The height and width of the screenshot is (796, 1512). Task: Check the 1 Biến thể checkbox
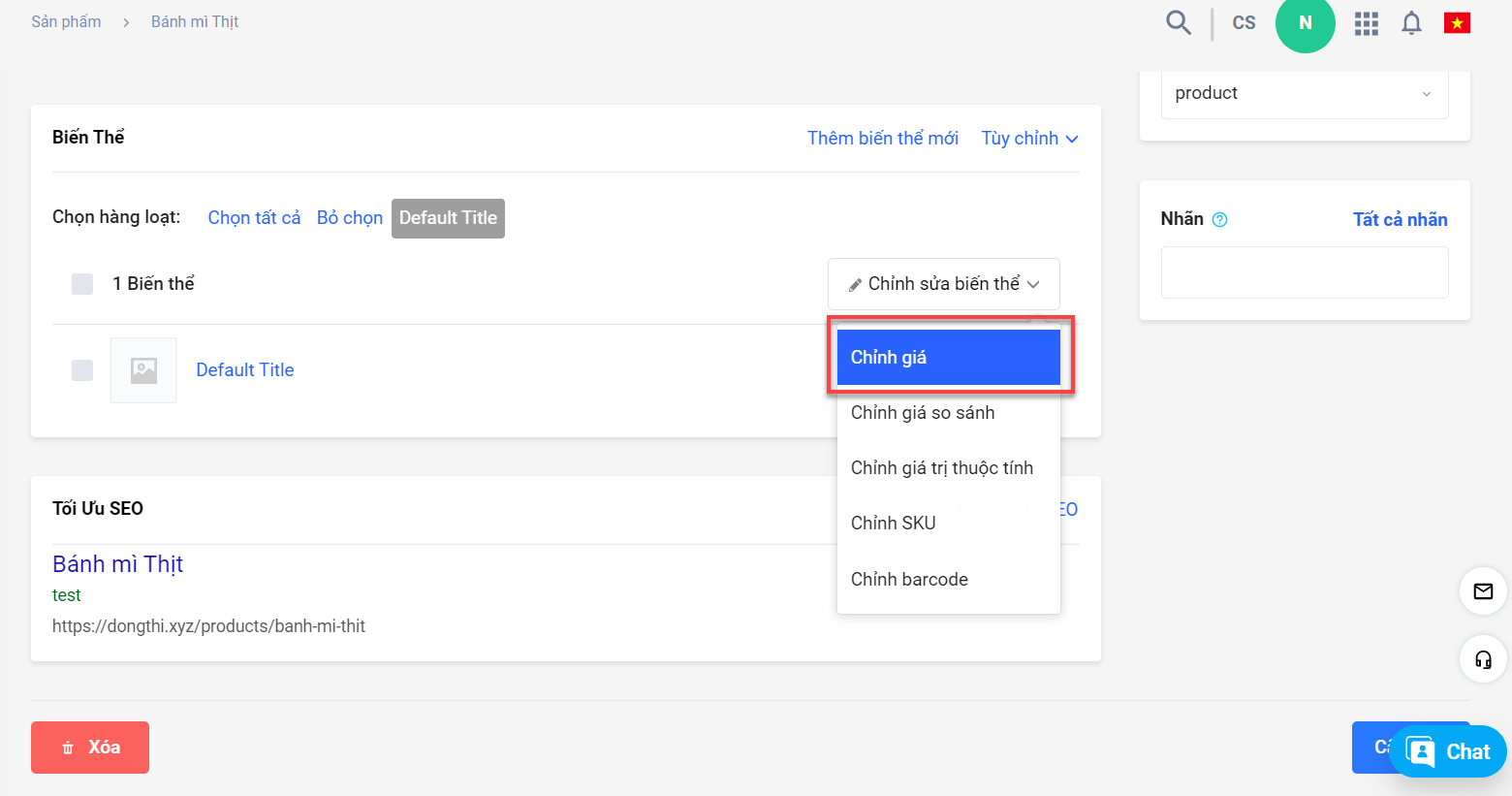(x=82, y=284)
